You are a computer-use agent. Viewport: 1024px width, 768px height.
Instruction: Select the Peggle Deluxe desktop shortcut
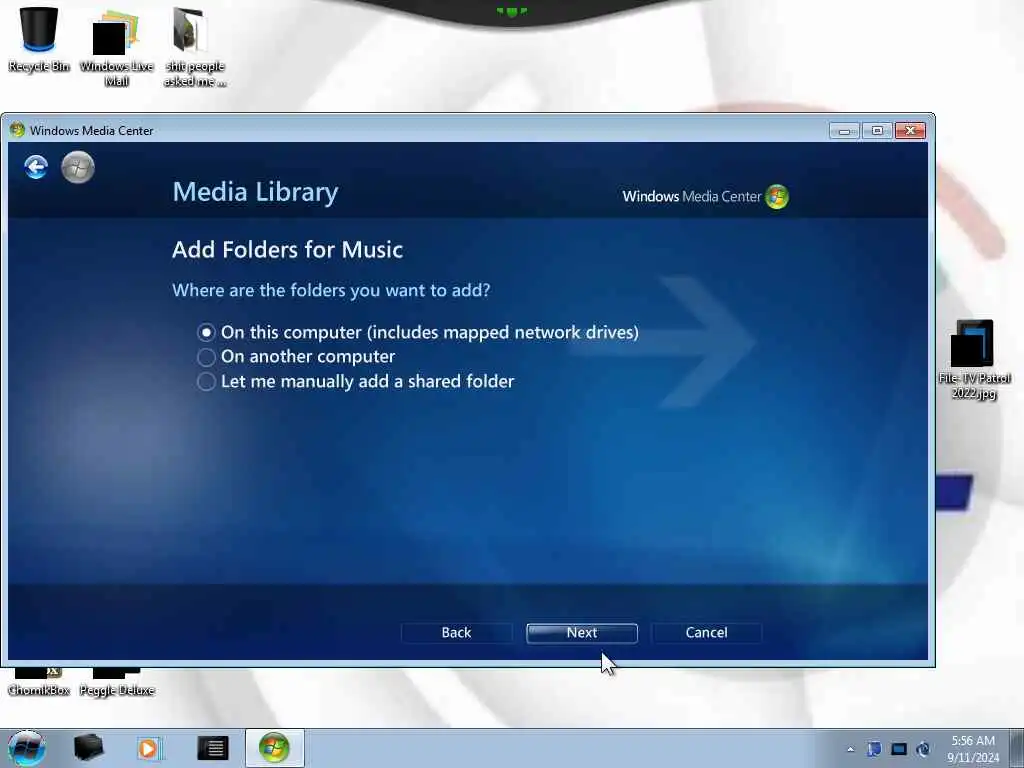click(x=117, y=683)
